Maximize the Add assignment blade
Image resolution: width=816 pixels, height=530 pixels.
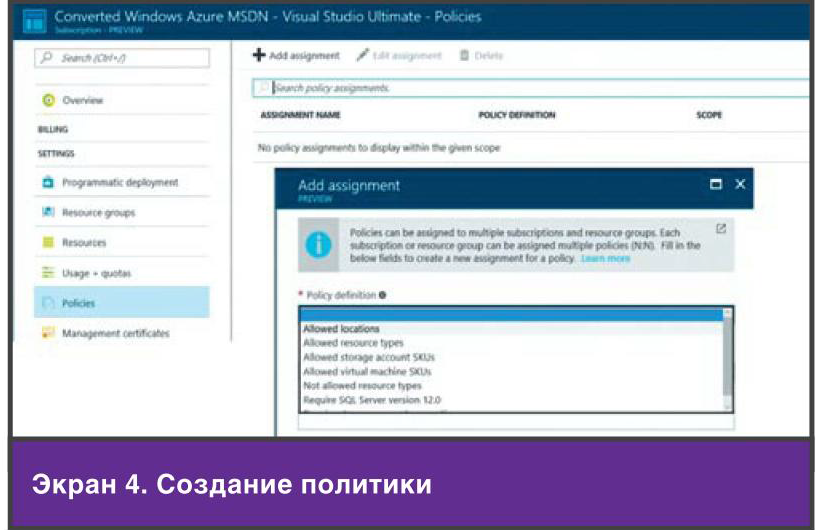pyautogui.click(x=716, y=184)
